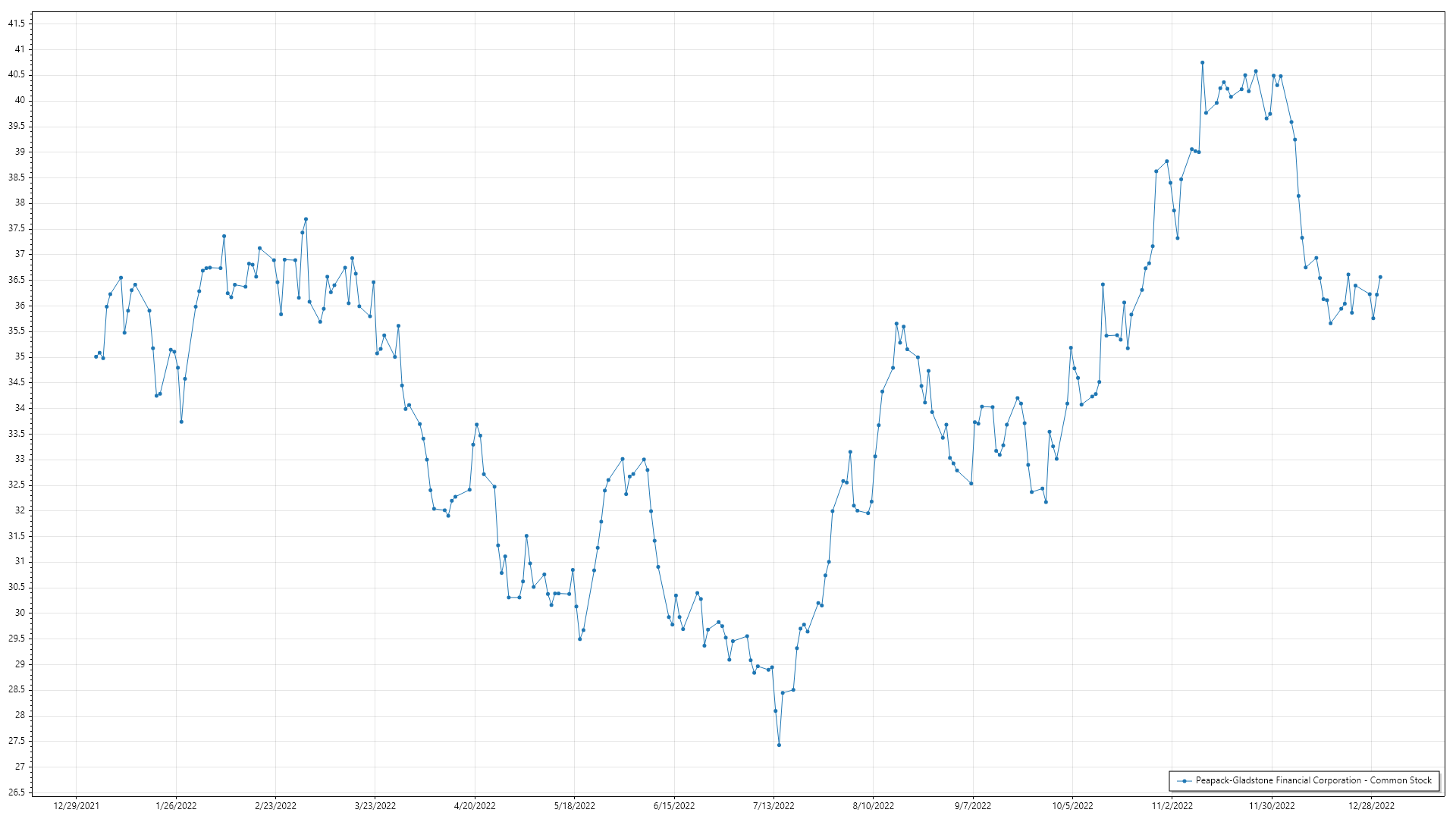Click the 3/23/2022 x-axis date label
This screenshot has width=1456, height=819.
coord(375,805)
